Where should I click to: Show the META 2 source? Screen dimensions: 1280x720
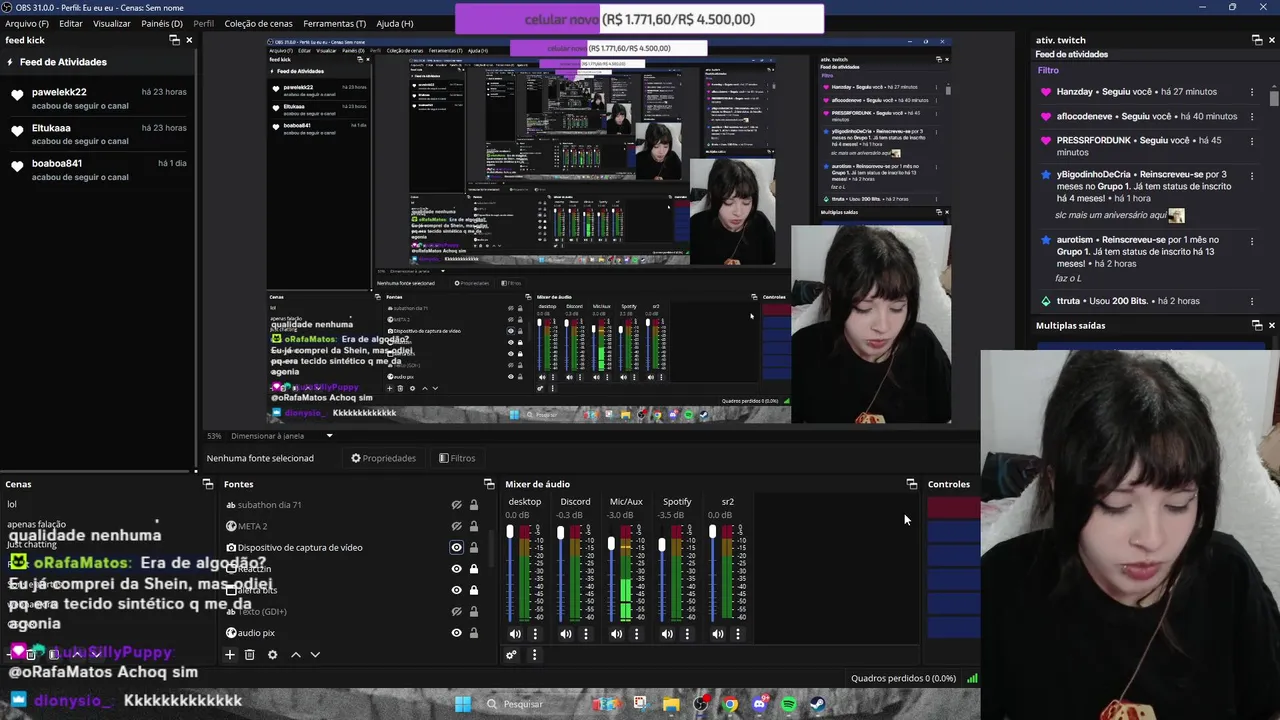[x=456, y=526]
